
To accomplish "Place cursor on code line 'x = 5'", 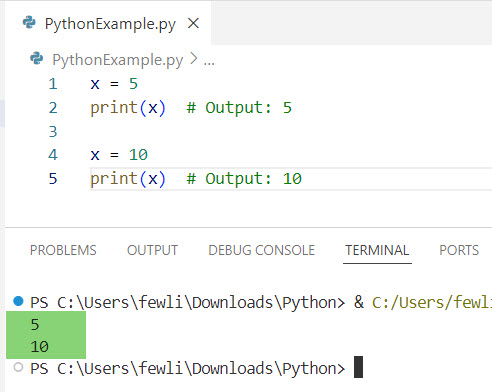I will 114,84.
